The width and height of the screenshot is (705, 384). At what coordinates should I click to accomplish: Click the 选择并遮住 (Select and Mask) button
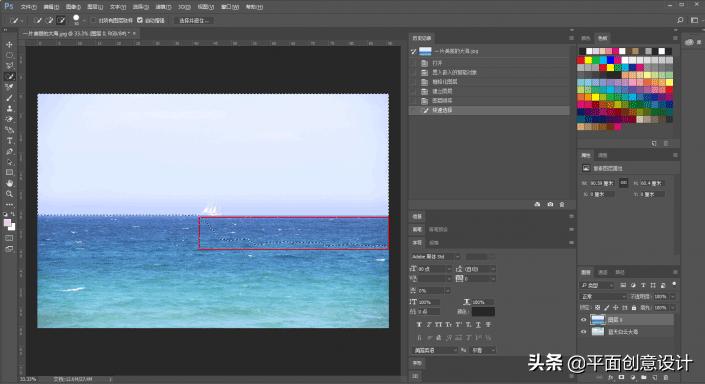point(194,20)
